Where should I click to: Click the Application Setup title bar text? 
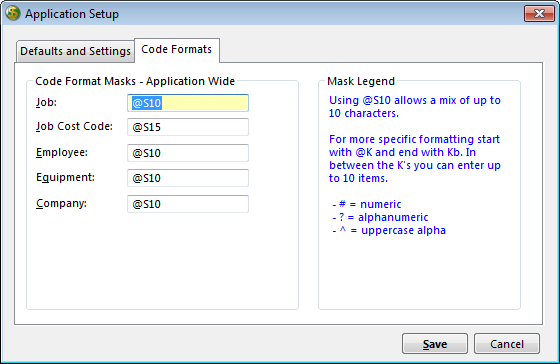click(x=72, y=14)
